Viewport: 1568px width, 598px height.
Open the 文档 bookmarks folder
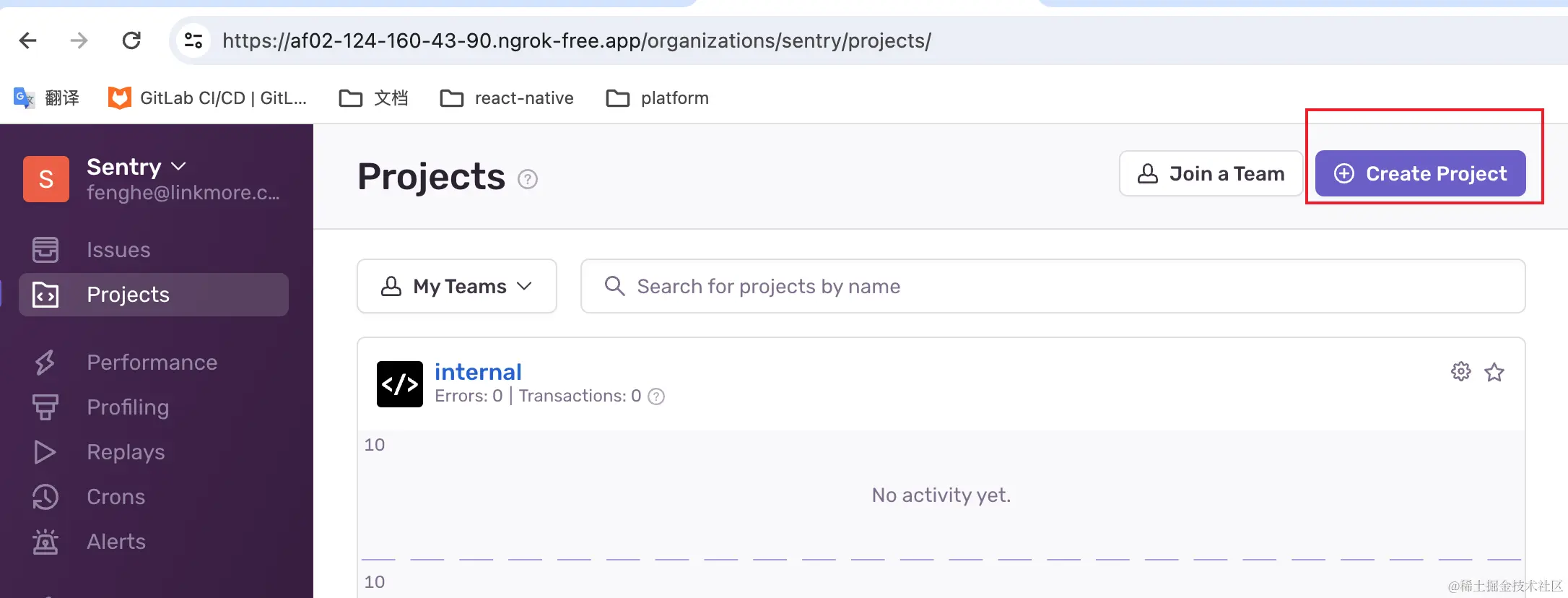[374, 98]
